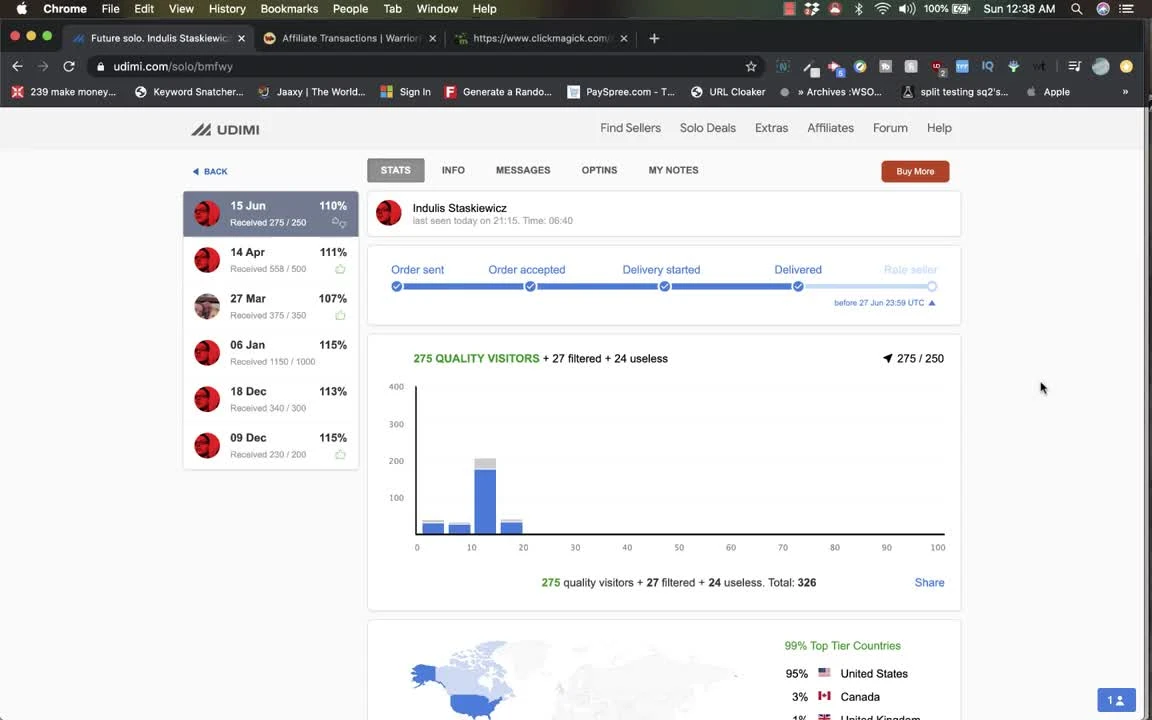Open the PaySpree.com bookmark
Screen dimensions: 1152x720
[x=621, y=92]
